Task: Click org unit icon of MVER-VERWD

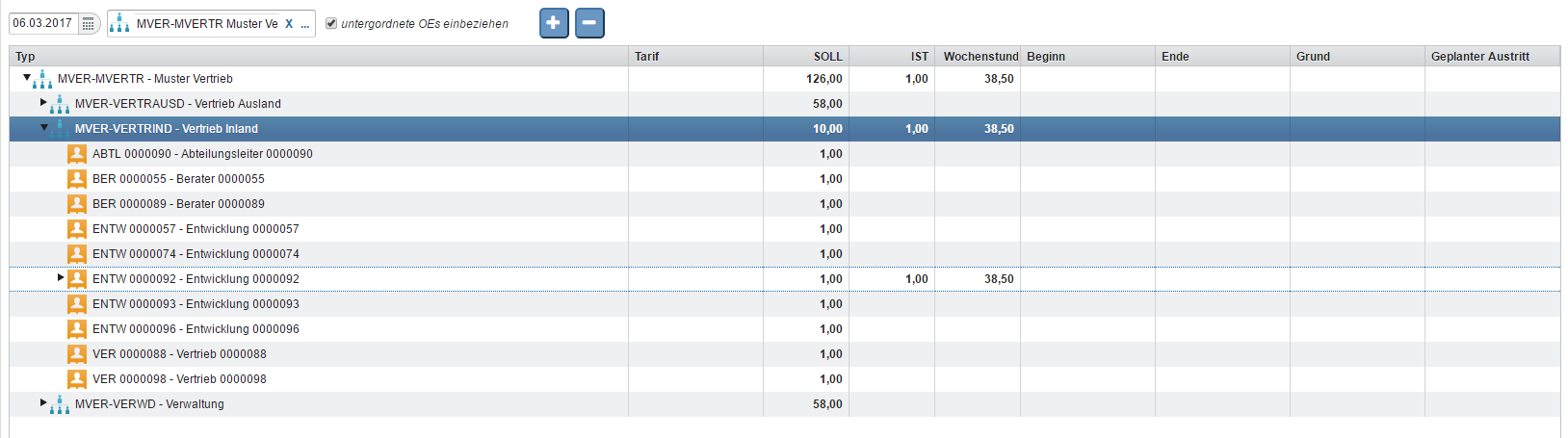Action: point(60,404)
